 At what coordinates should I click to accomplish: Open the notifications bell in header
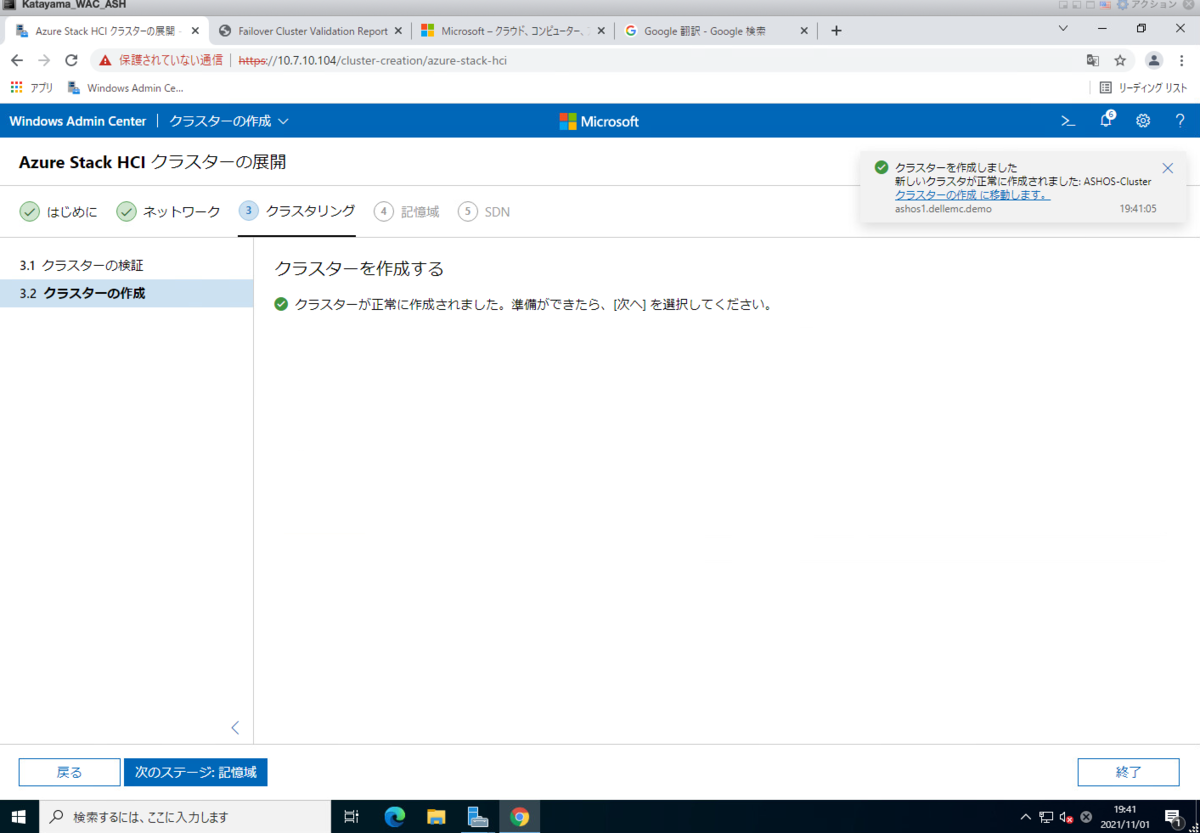point(1107,120)
